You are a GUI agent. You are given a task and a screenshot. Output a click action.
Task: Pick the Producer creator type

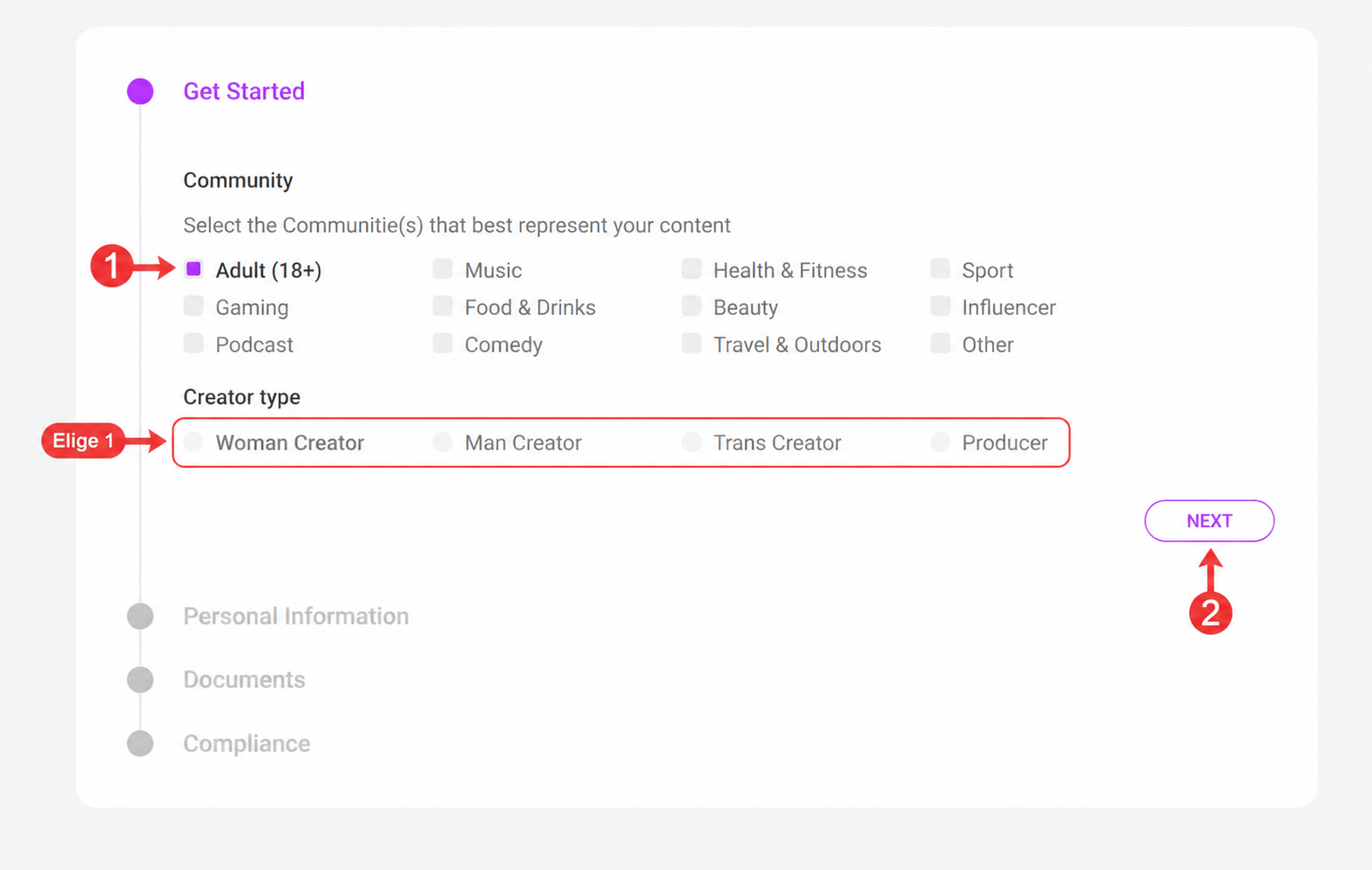[940, 442]
